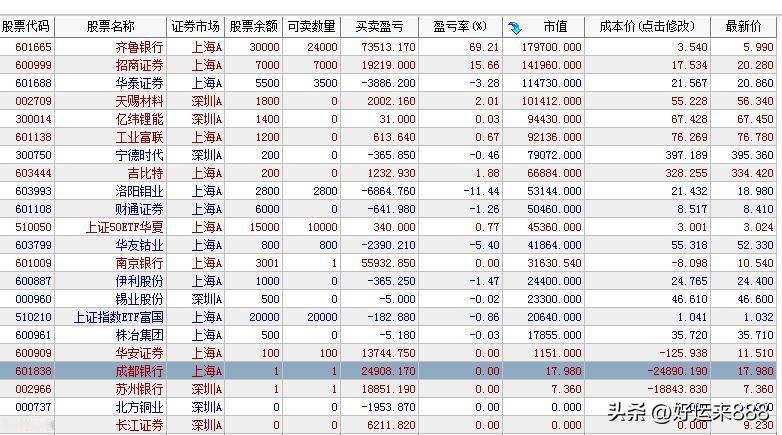The width and height of the screenshot is (782, 435).
Task: Click profit rate 69.21
Action: pyautogui.click(x=484, y=47)
